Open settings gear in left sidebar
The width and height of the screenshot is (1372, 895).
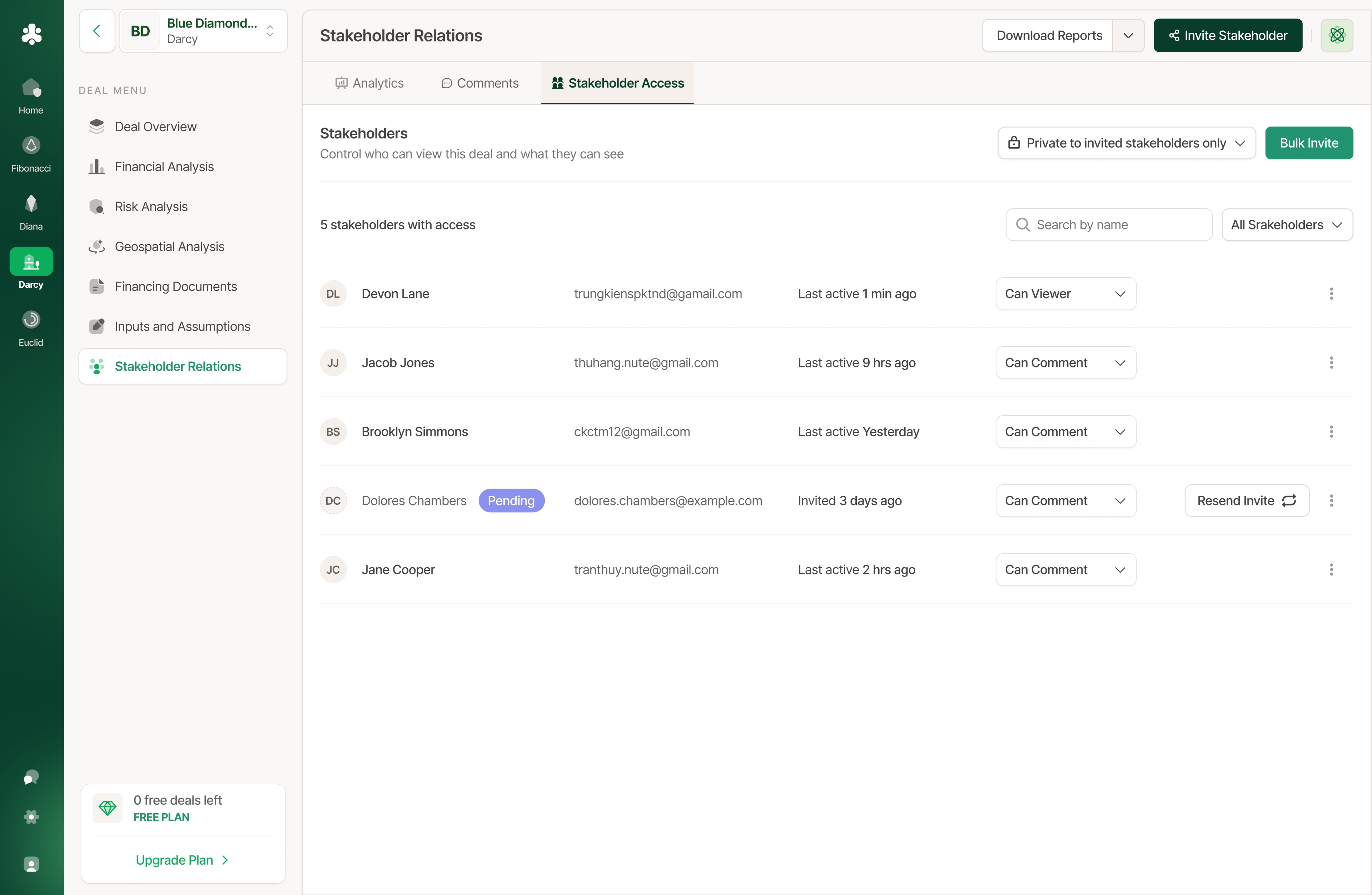pyautogui.click(x=31, y=817)
